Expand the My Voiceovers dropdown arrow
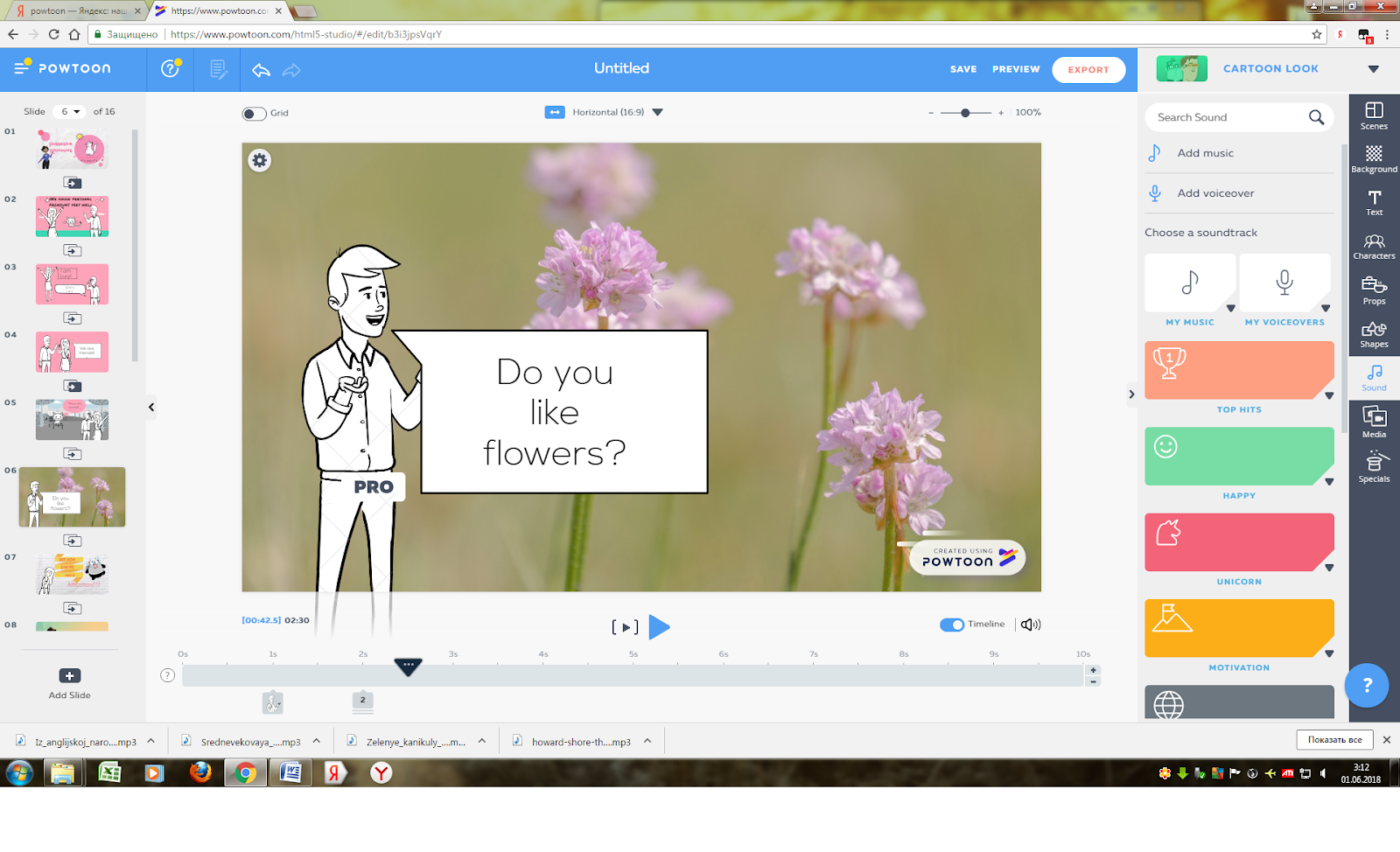1400x852 pixels. tap(1326, 308)
